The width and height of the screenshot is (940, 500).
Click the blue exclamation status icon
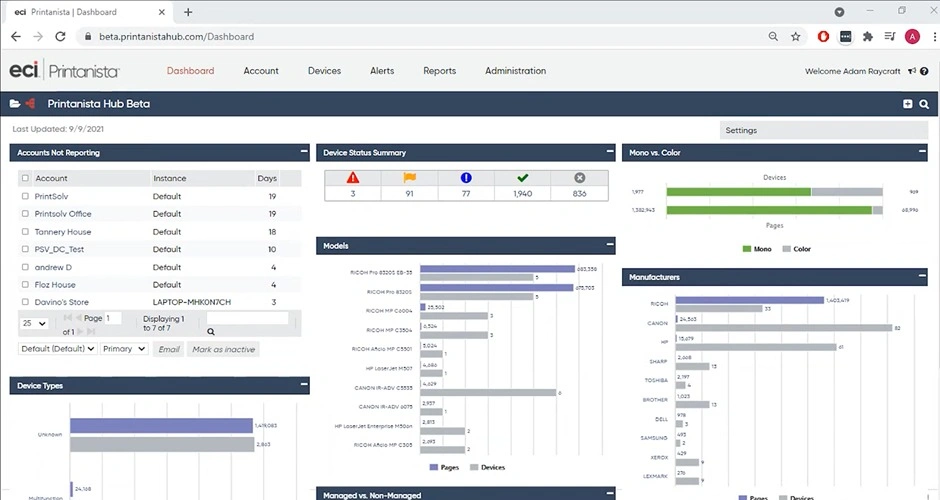tap(466, 178)
